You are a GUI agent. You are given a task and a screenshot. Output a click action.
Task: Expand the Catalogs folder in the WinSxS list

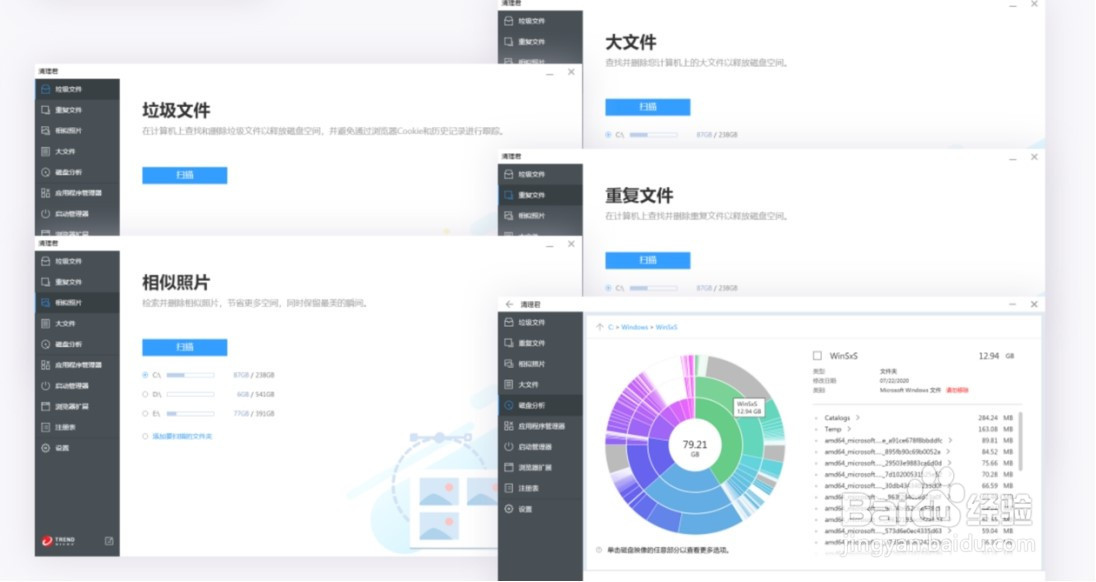(x=857, y=418)
